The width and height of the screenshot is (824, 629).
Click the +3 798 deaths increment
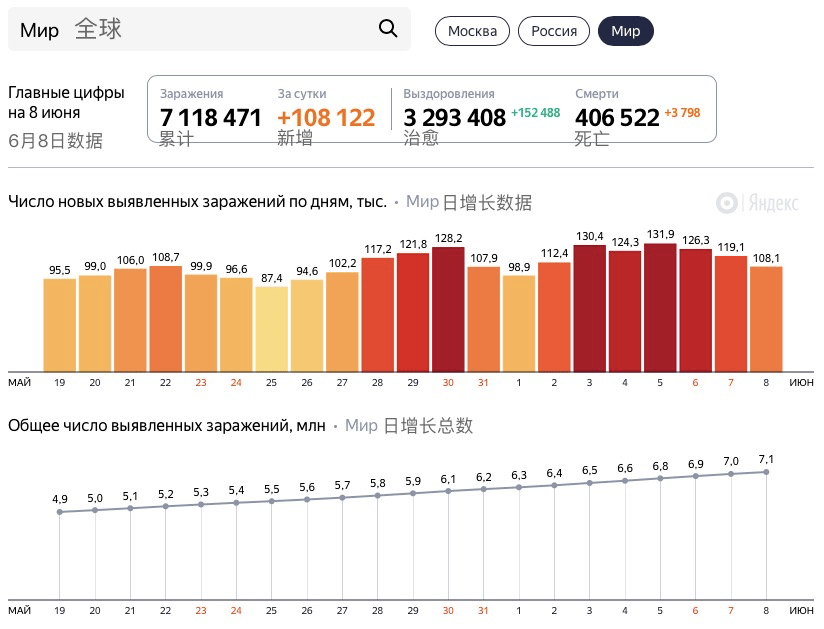click(x=682, y=113)
